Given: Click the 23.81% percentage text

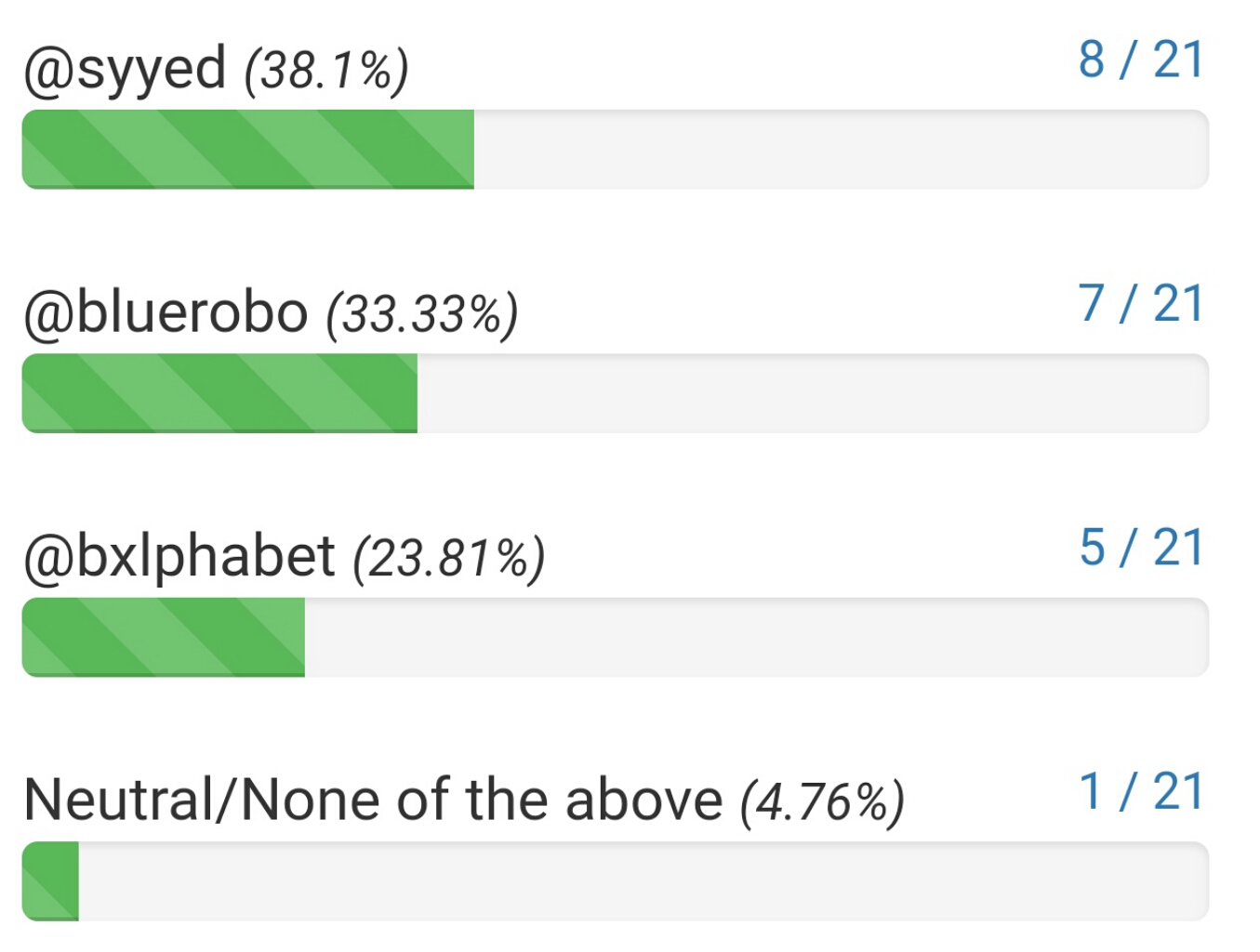Looking at the screenshot, I should tap(448, 559).
